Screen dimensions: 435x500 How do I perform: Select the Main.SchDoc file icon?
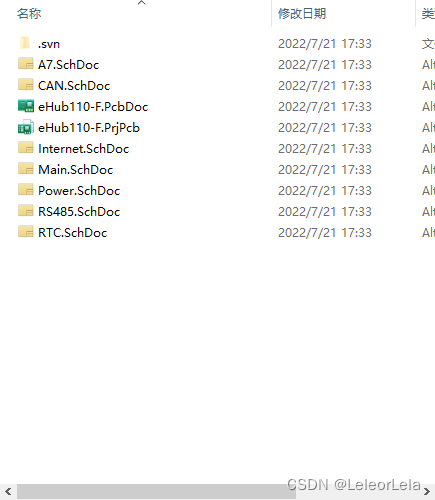click(x=26, y=169)
